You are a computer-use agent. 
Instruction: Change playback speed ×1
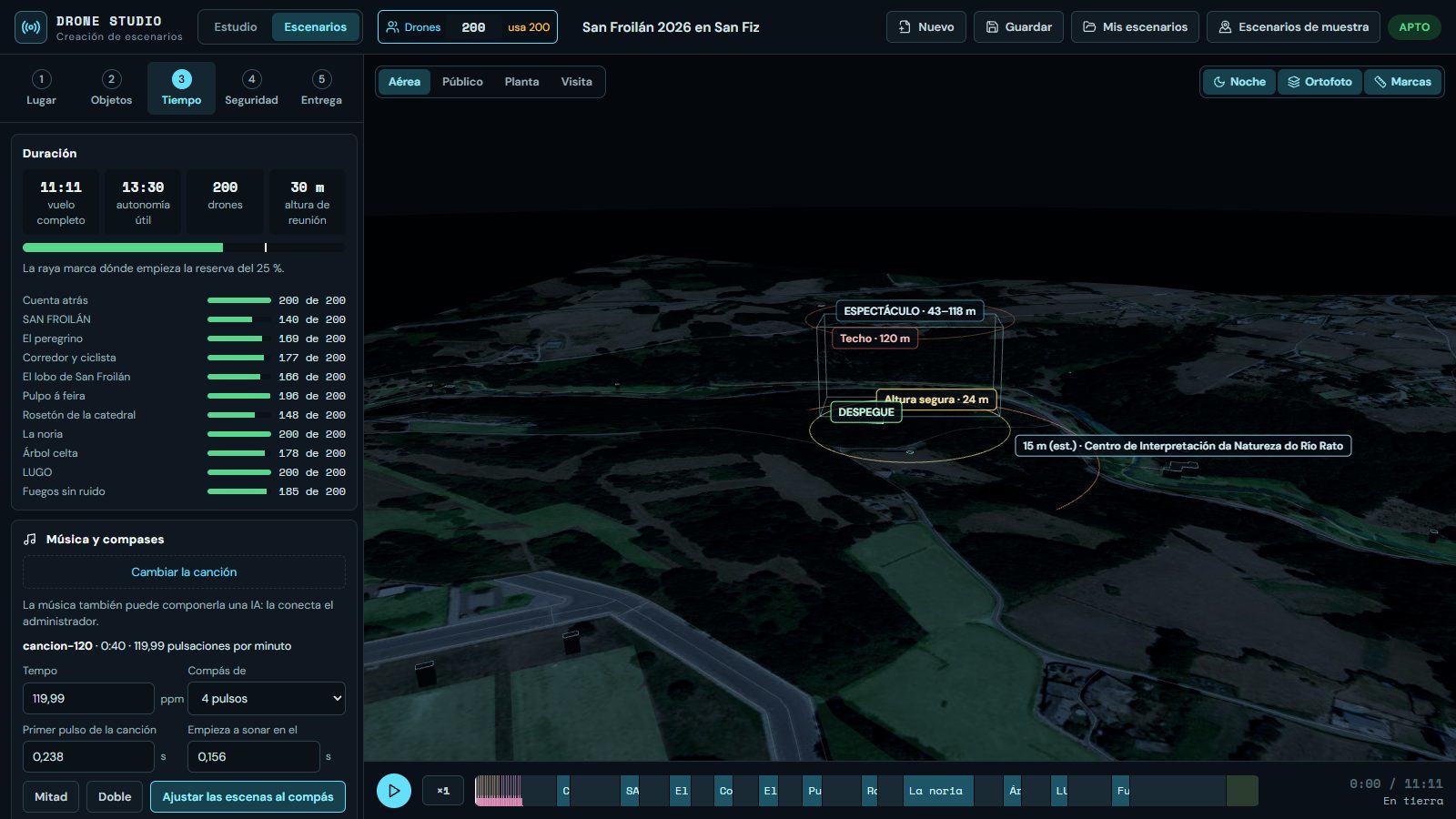point(443,791)
